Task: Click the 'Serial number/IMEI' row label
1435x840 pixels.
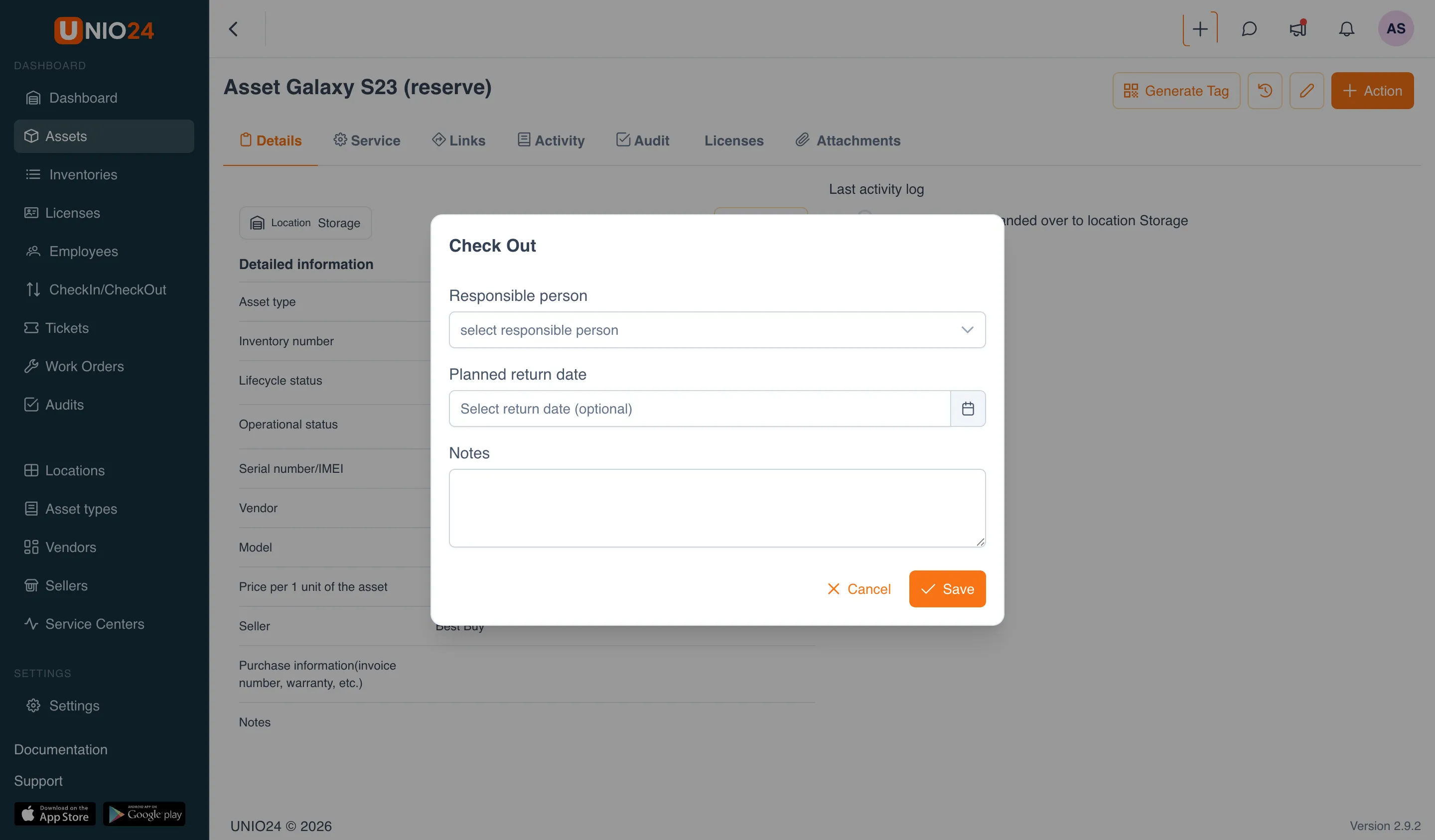Action: [x=291, y=469]
